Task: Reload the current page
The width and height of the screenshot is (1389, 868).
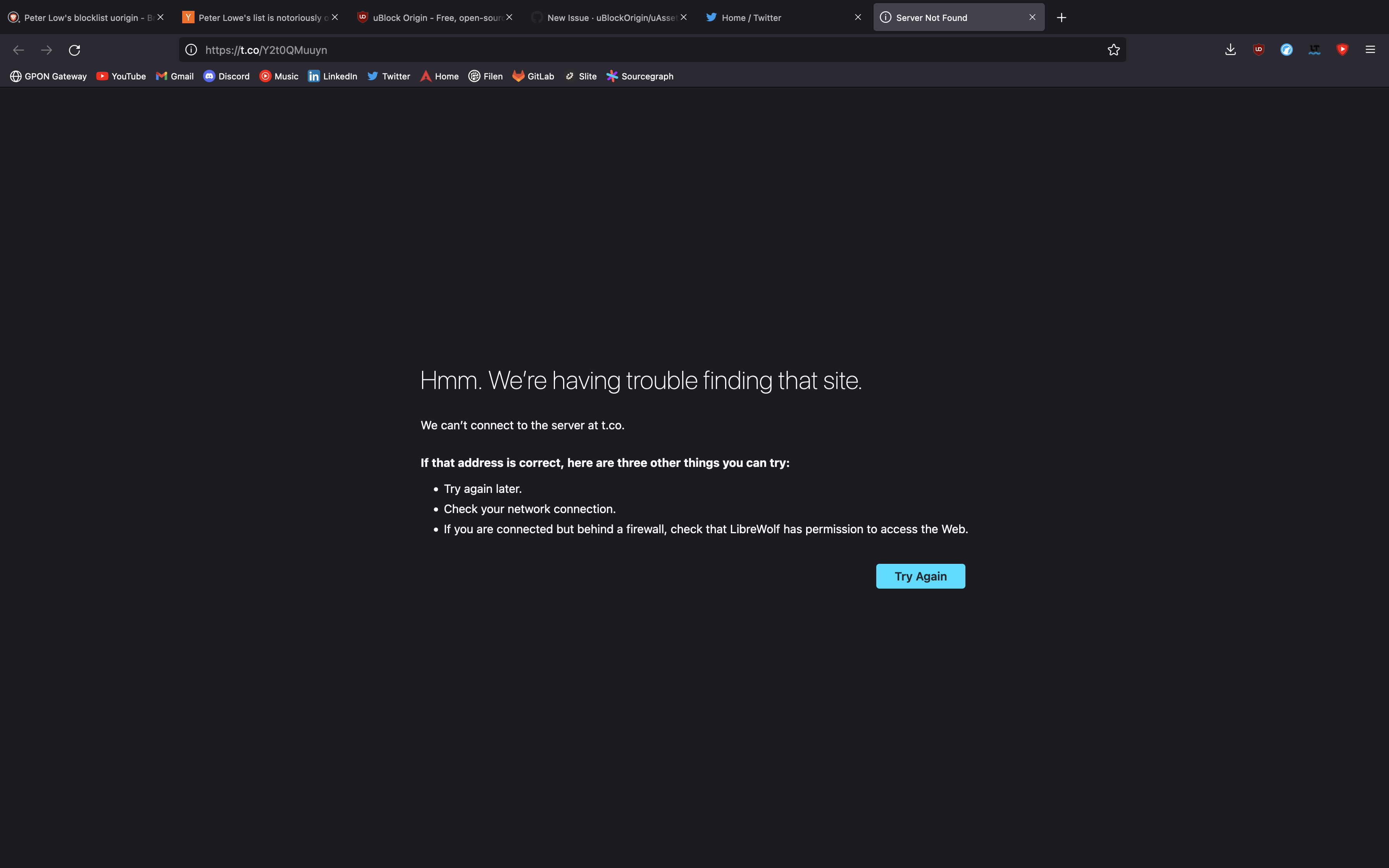Action: tap(75, 50)
